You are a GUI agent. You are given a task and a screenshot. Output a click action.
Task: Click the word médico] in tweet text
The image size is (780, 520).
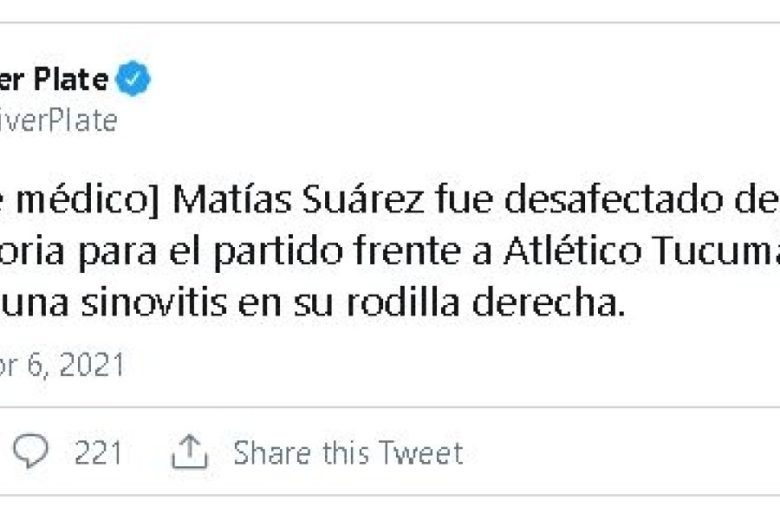click(88, 200)
